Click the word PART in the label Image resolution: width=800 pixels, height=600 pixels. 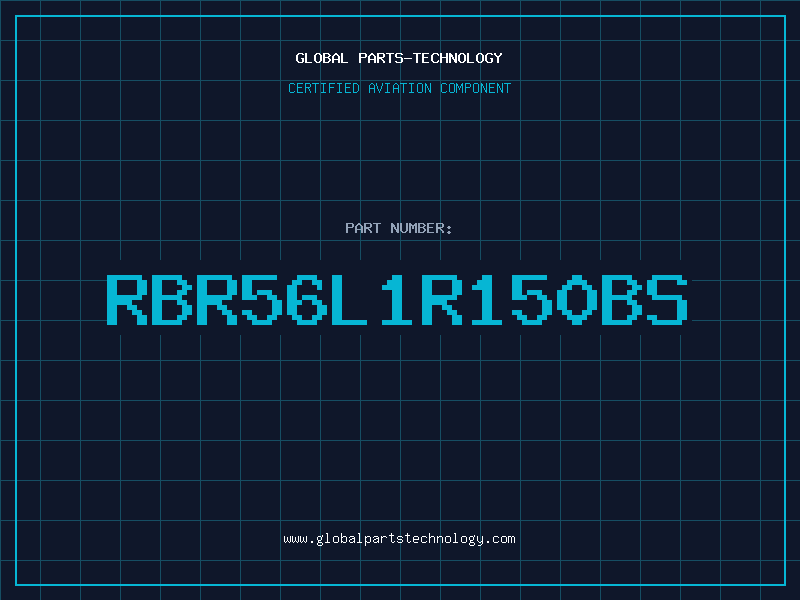point(363,228)
